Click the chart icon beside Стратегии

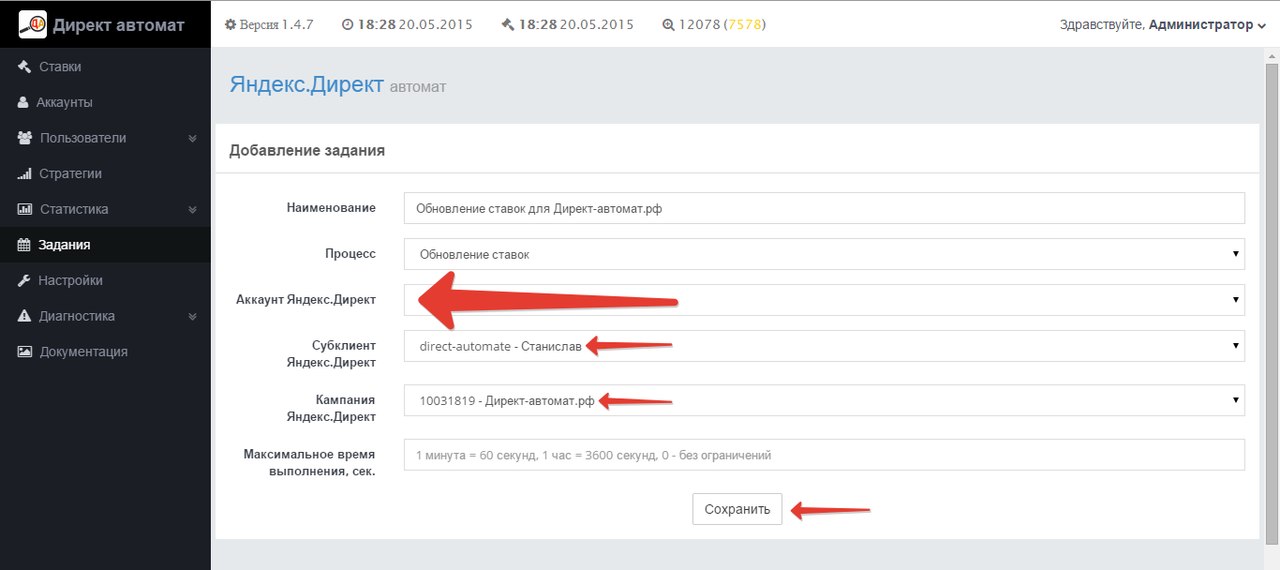click(x=24, y=174)
